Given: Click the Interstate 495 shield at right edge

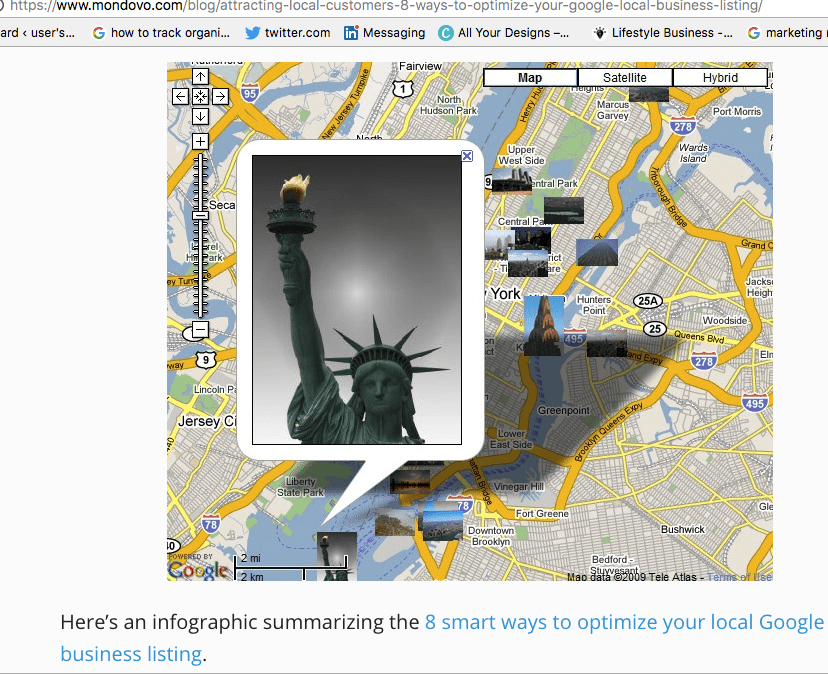Looking at the screenshot, I should pyautogui.click(x=755, y=403).
